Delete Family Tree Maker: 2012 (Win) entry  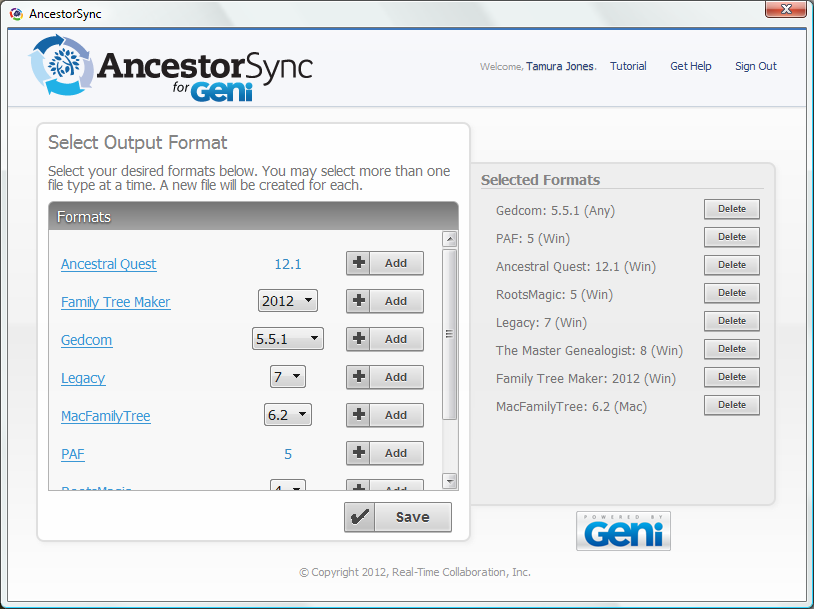[732, 377]
